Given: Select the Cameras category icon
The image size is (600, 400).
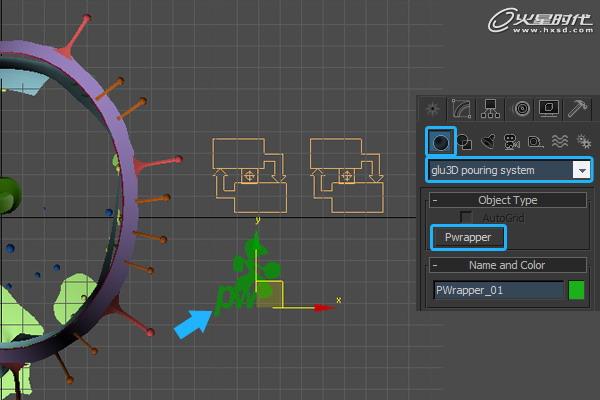Looking at the screenshot, I should 512,142.
